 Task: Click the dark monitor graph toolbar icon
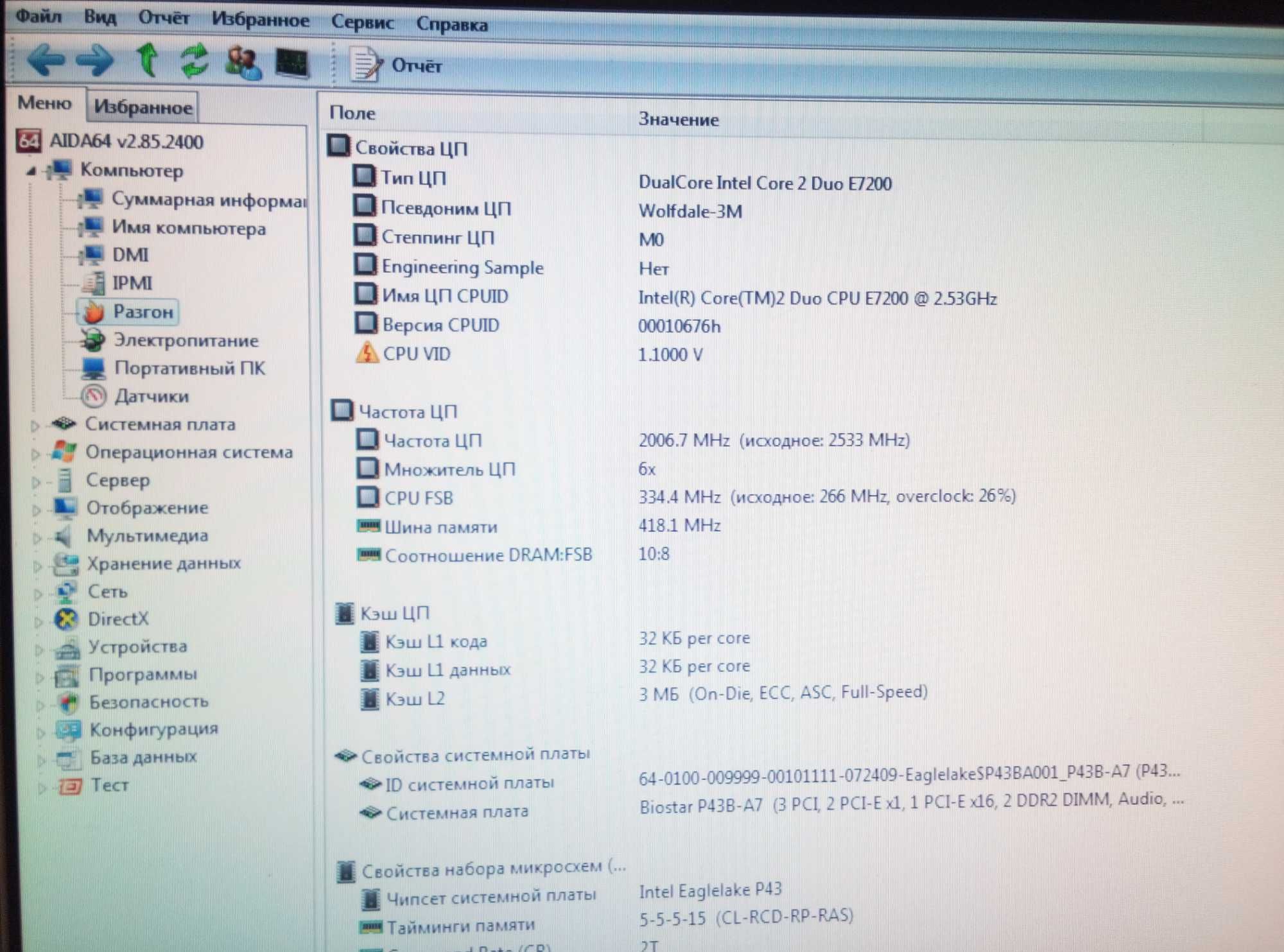tap(292, 64)
